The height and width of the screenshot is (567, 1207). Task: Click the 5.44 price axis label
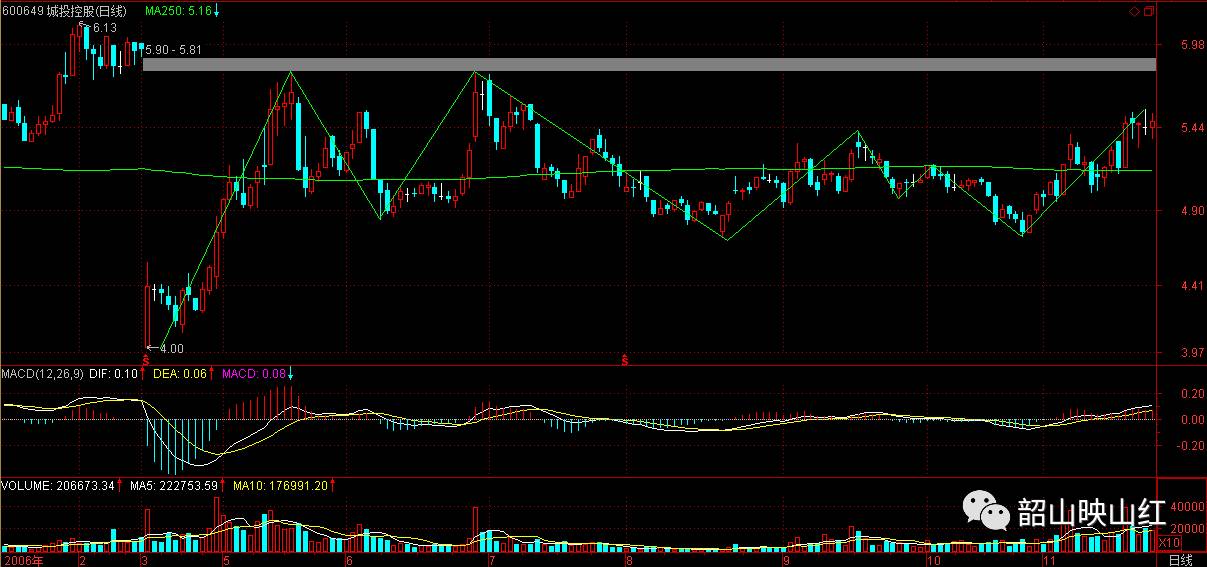pyautogui.click(x=1192, y=129)
